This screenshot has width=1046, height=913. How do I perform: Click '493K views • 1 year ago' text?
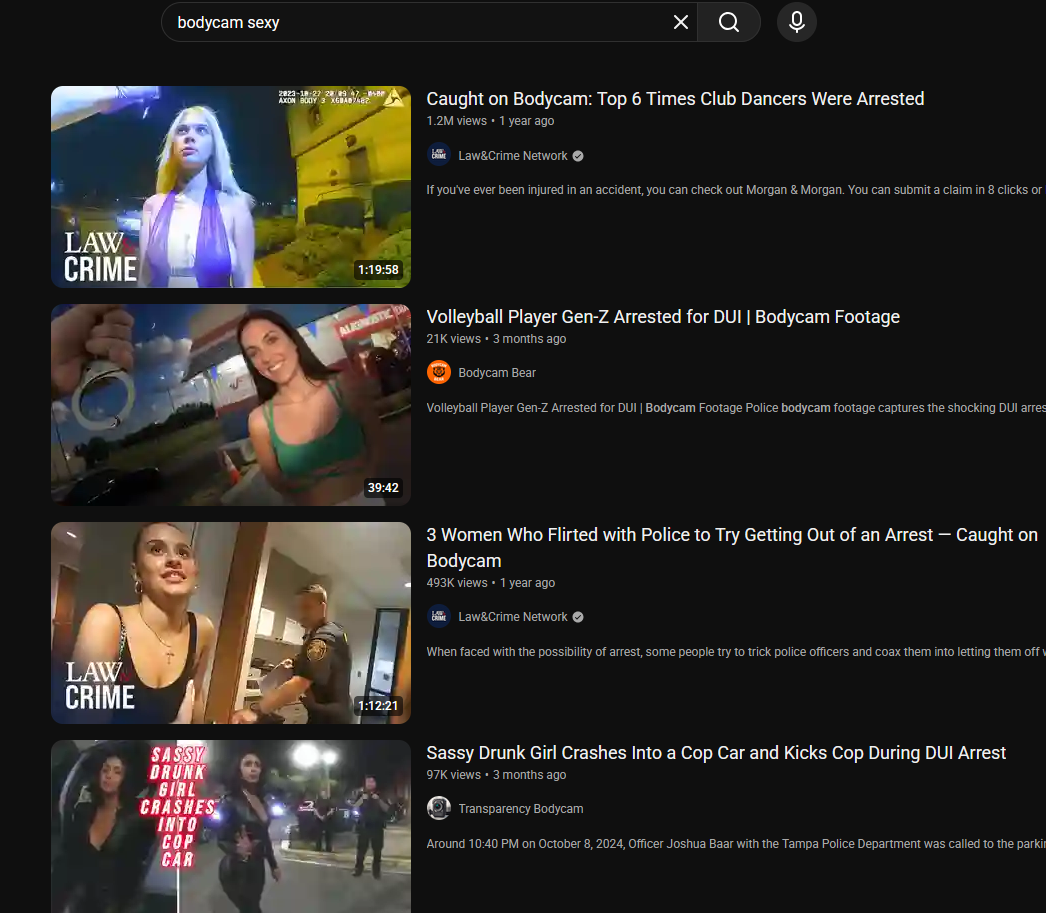click(490, 583)
